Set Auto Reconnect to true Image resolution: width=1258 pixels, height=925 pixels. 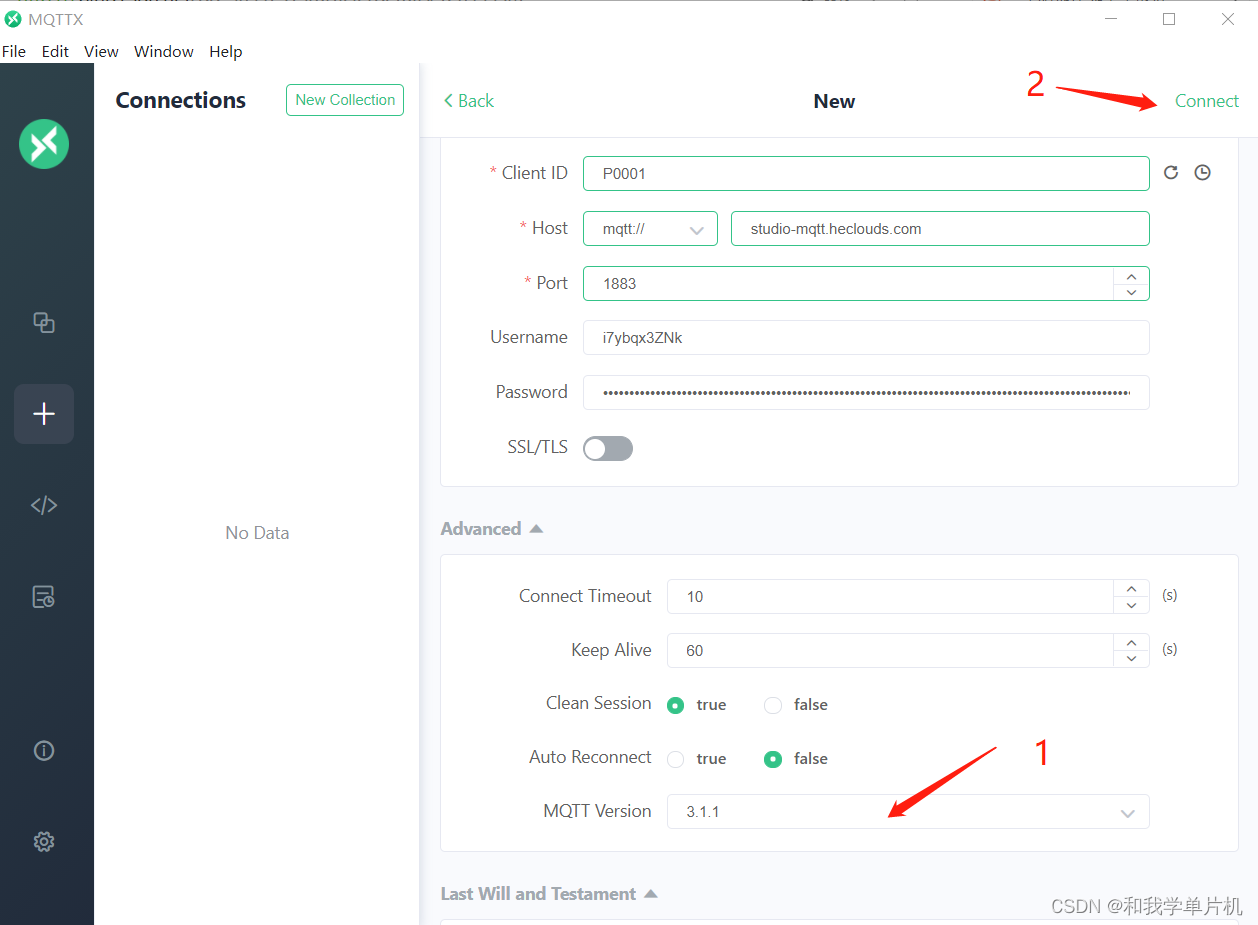676,759
